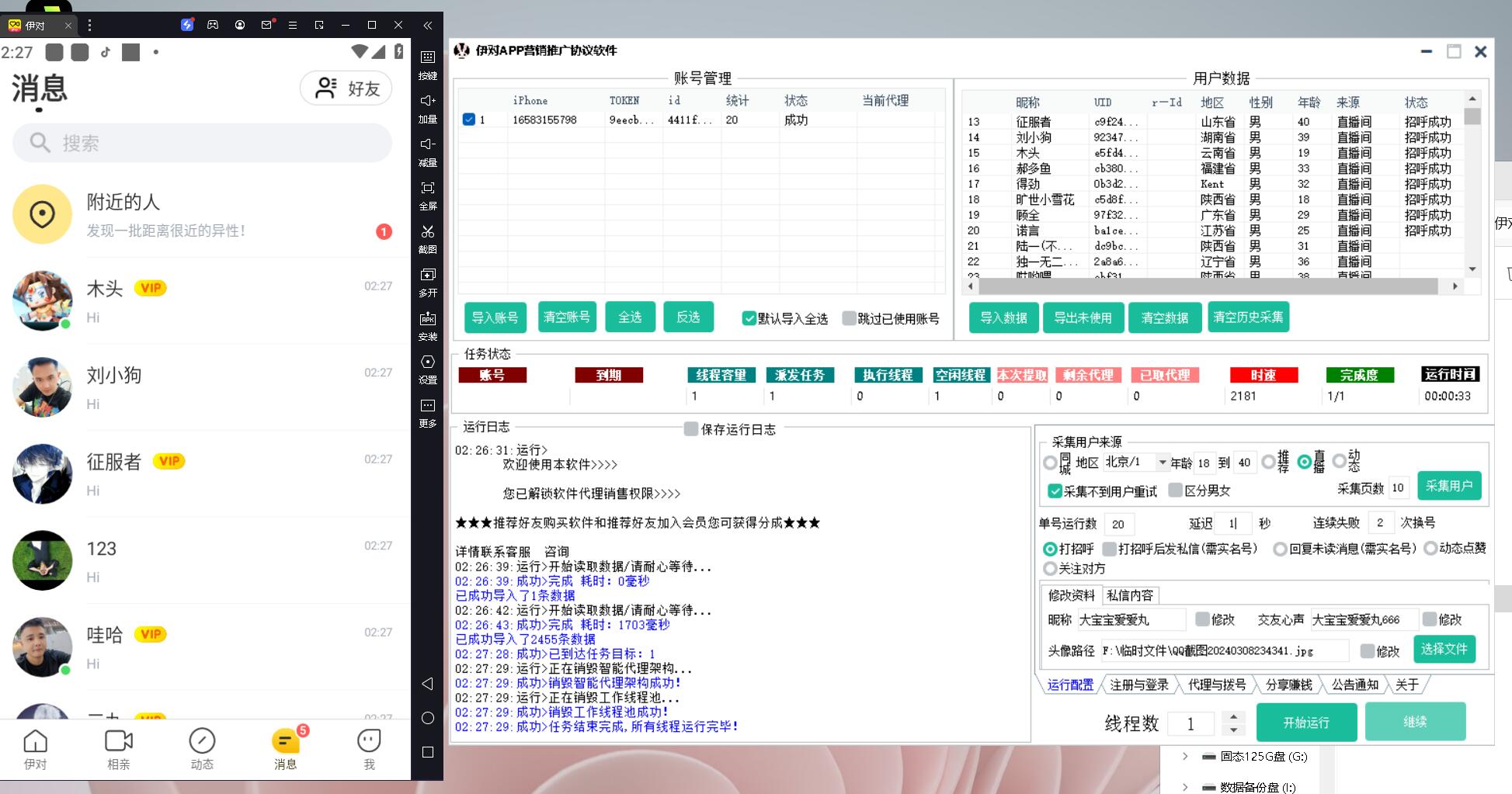Select the 关注对方 radio button

[x=1050, y=569]
